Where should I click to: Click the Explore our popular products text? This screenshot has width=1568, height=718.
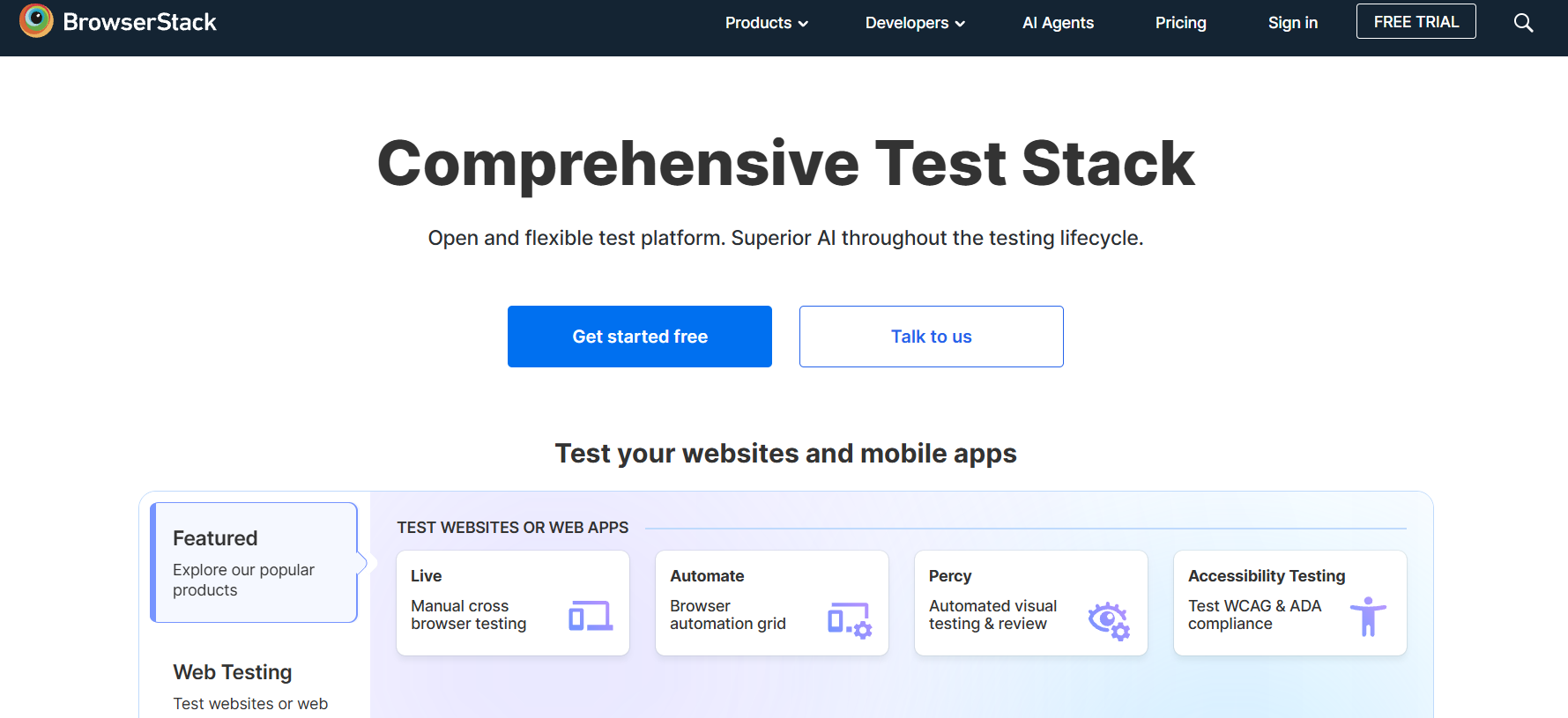tap(243, 580)
